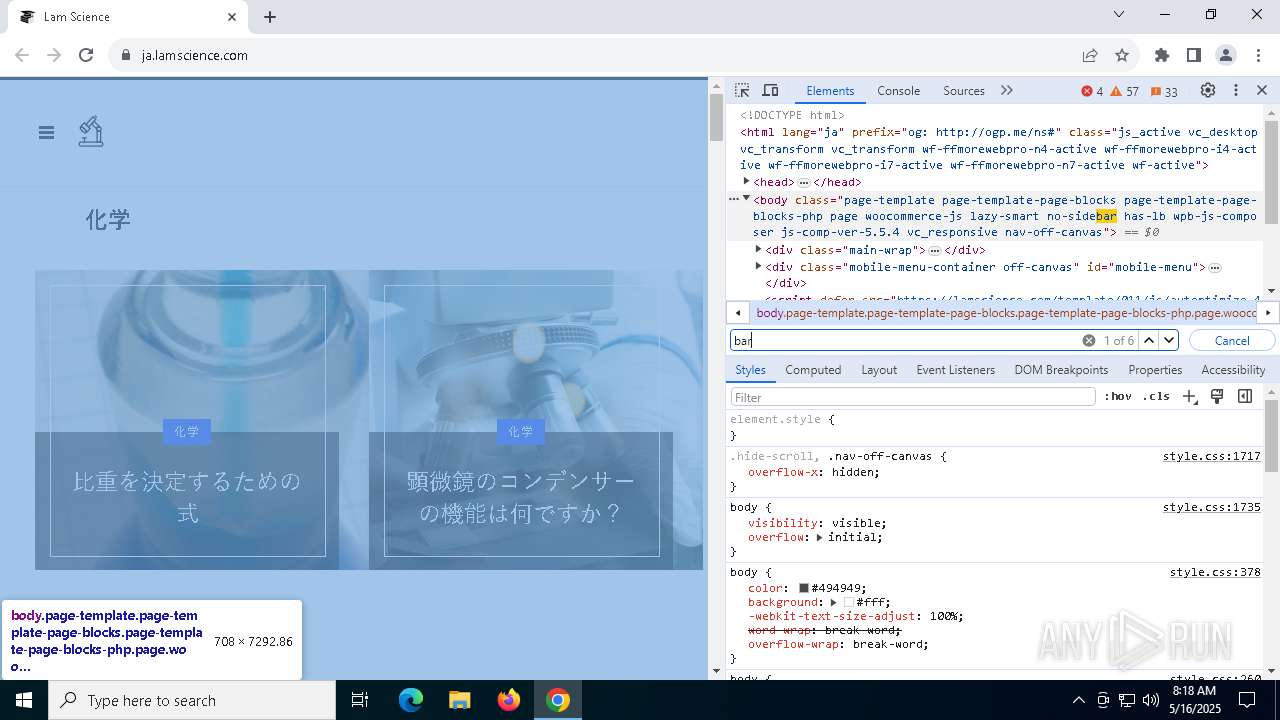
Task: Open the Properties tab
Action: click(1155, 369)
